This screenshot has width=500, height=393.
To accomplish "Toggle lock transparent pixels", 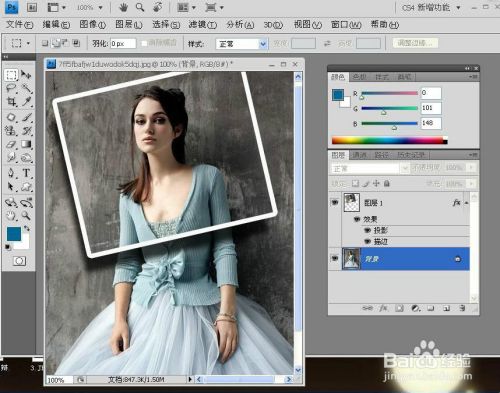I will [355, 184].
